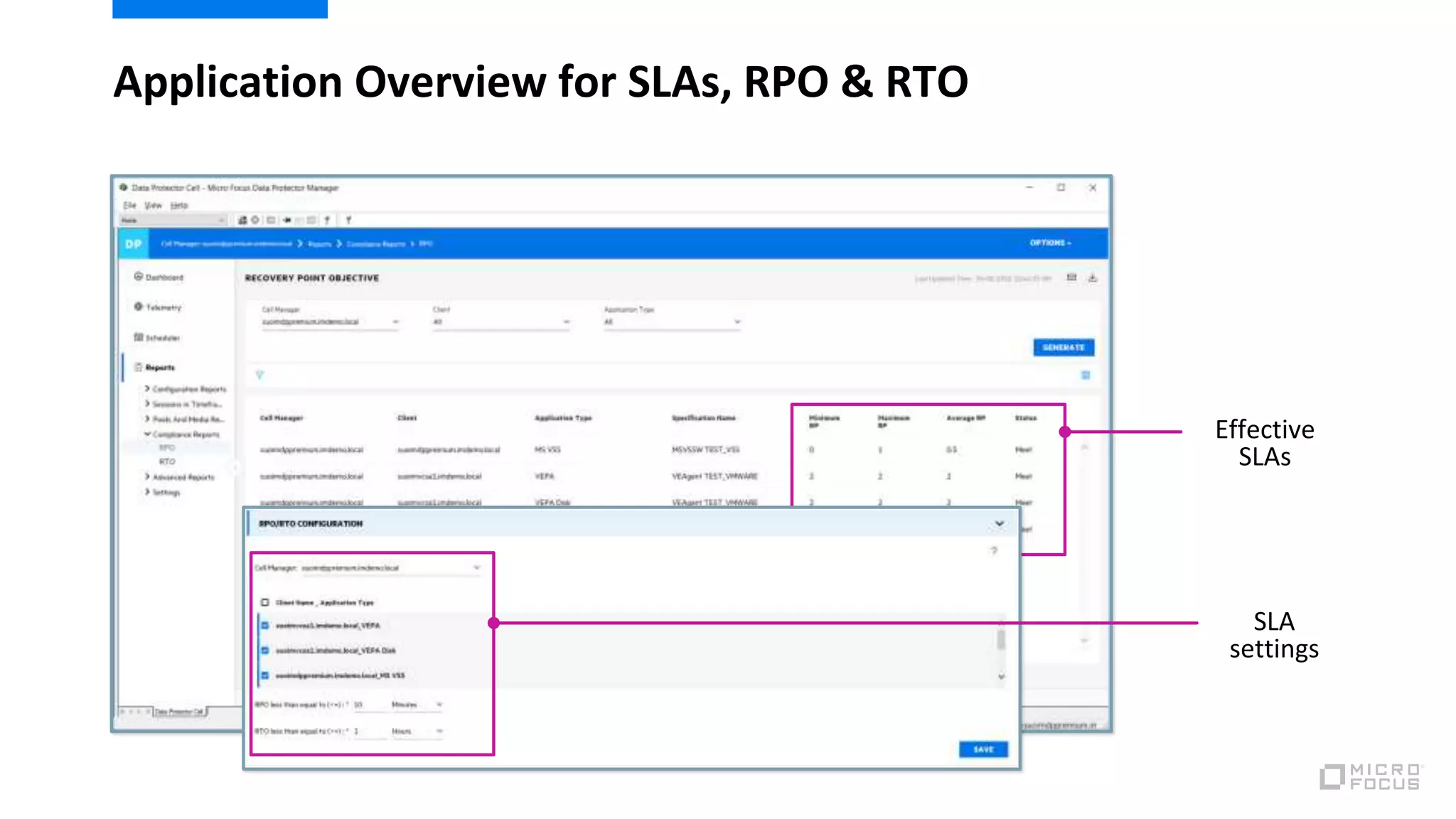Click the column chooser icon above table
The height and width of the screenshot is (819, 1456).
pyautogui.click(x=1086, y=375)
